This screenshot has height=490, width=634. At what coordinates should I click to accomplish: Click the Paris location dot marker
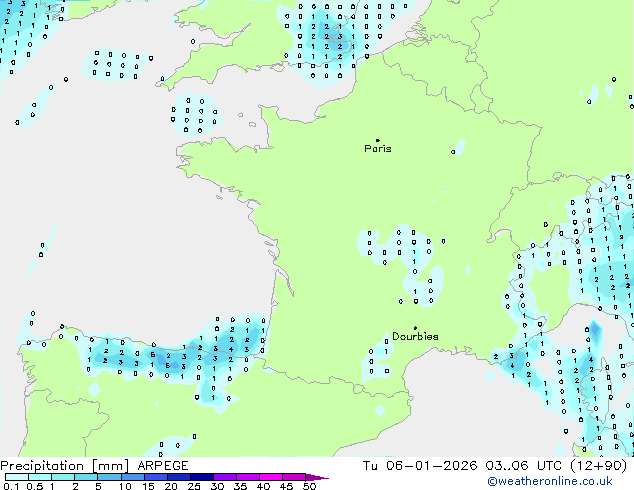378,140
